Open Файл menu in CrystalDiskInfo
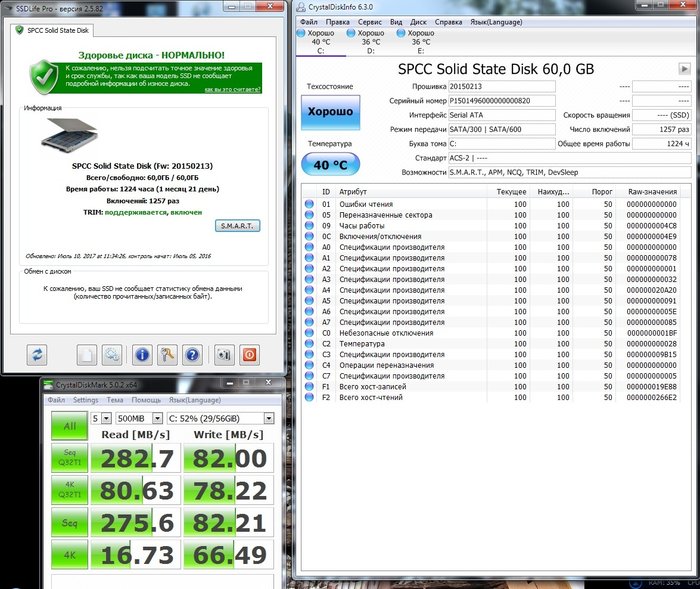This screenshot has height=589, width=700. (309, 22)
